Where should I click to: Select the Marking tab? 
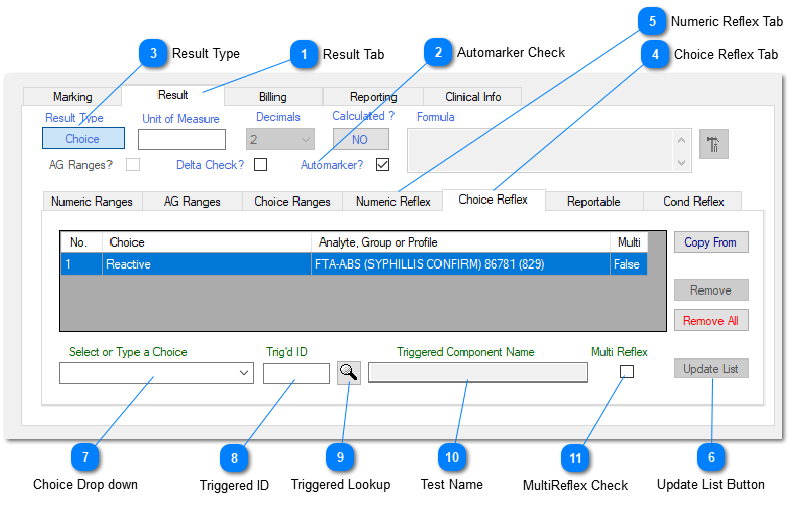point(72,97)
